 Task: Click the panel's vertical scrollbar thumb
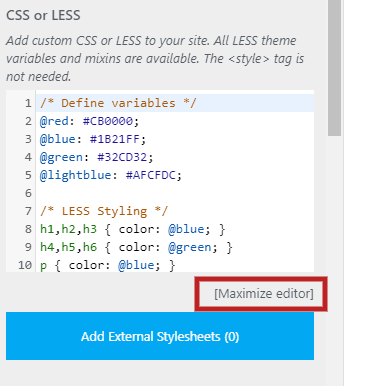tap(334, 68)
